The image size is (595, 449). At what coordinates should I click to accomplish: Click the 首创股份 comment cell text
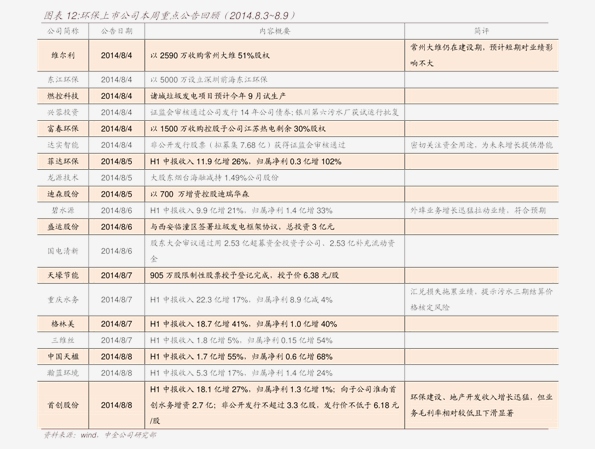[481, 405]
